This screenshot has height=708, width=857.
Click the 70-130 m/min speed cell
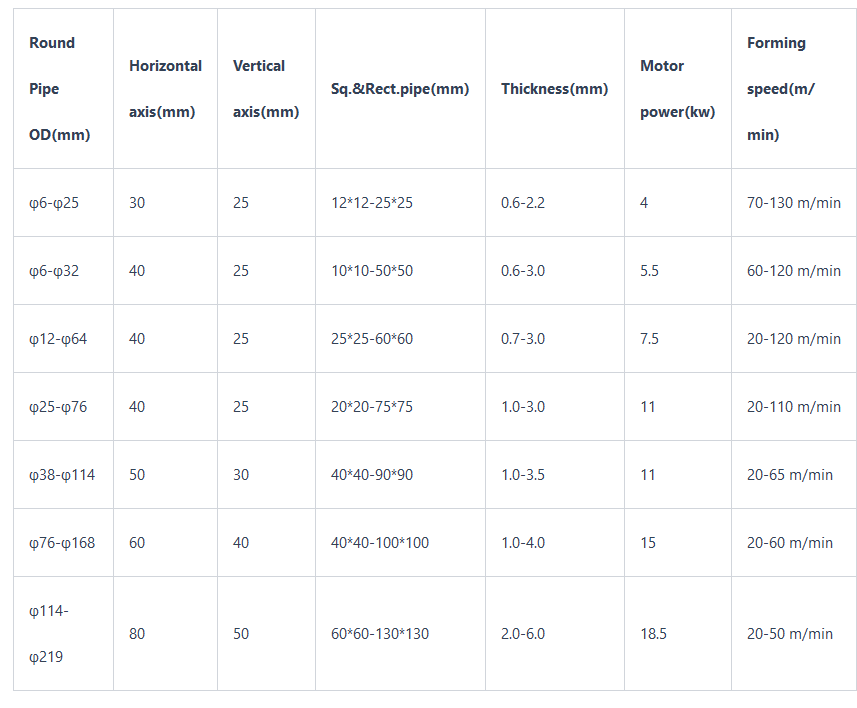click(794, 203)
